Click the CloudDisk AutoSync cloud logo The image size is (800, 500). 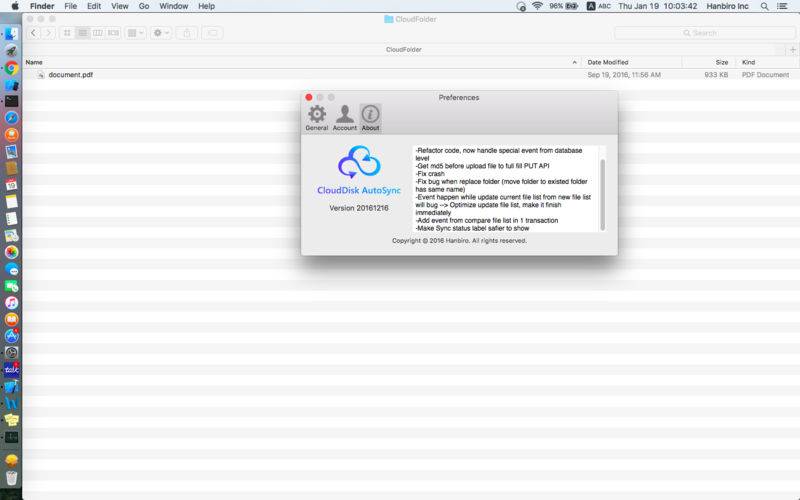point(359,162)
